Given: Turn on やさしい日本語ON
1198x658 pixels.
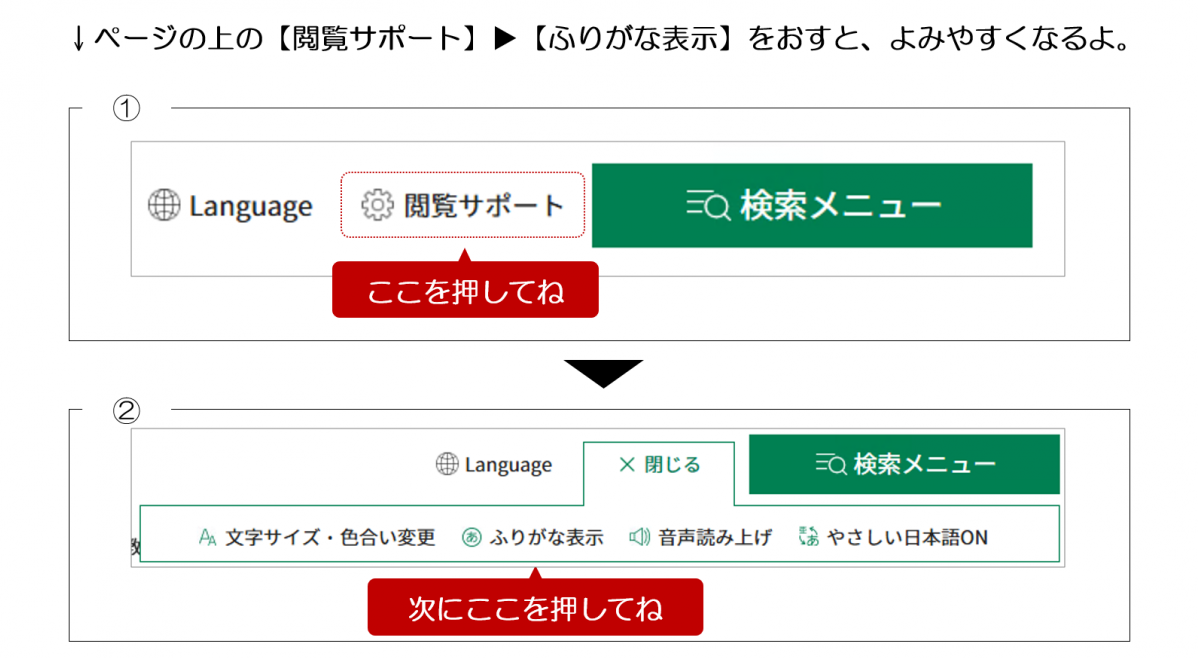Looking at the screenshot, I should point(893,537).
